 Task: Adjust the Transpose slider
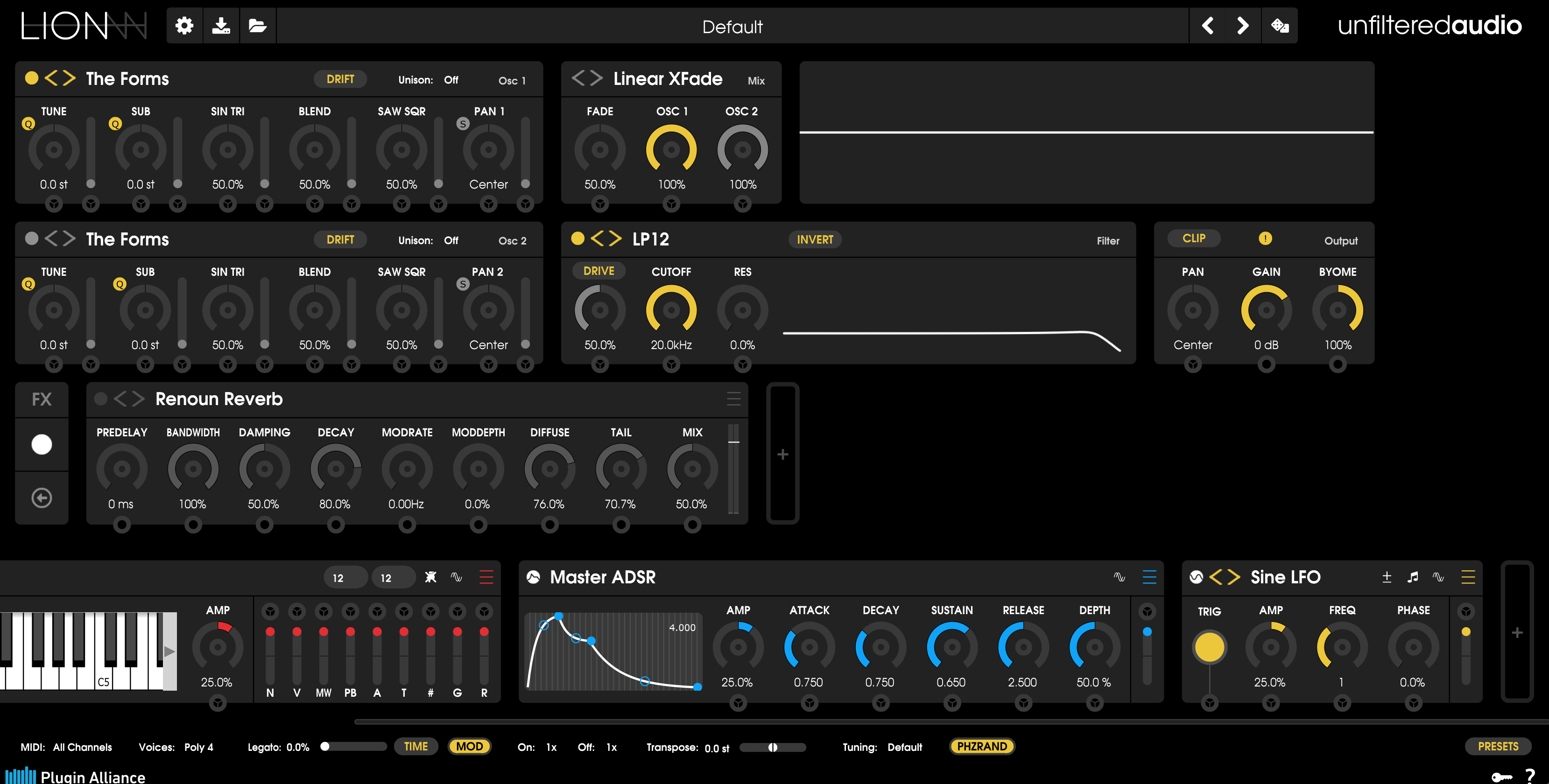click(x=773, y=747)
